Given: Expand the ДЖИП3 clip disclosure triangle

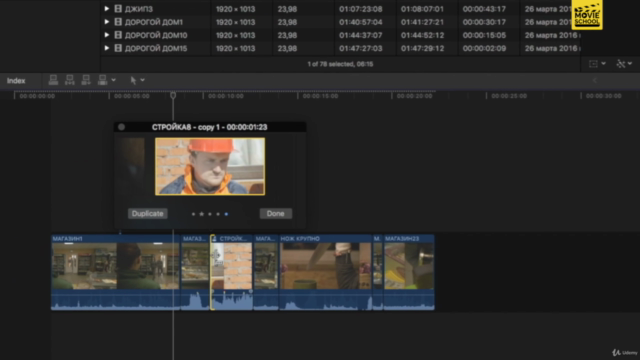Looking at the screenshot, I should pos(107,9).
